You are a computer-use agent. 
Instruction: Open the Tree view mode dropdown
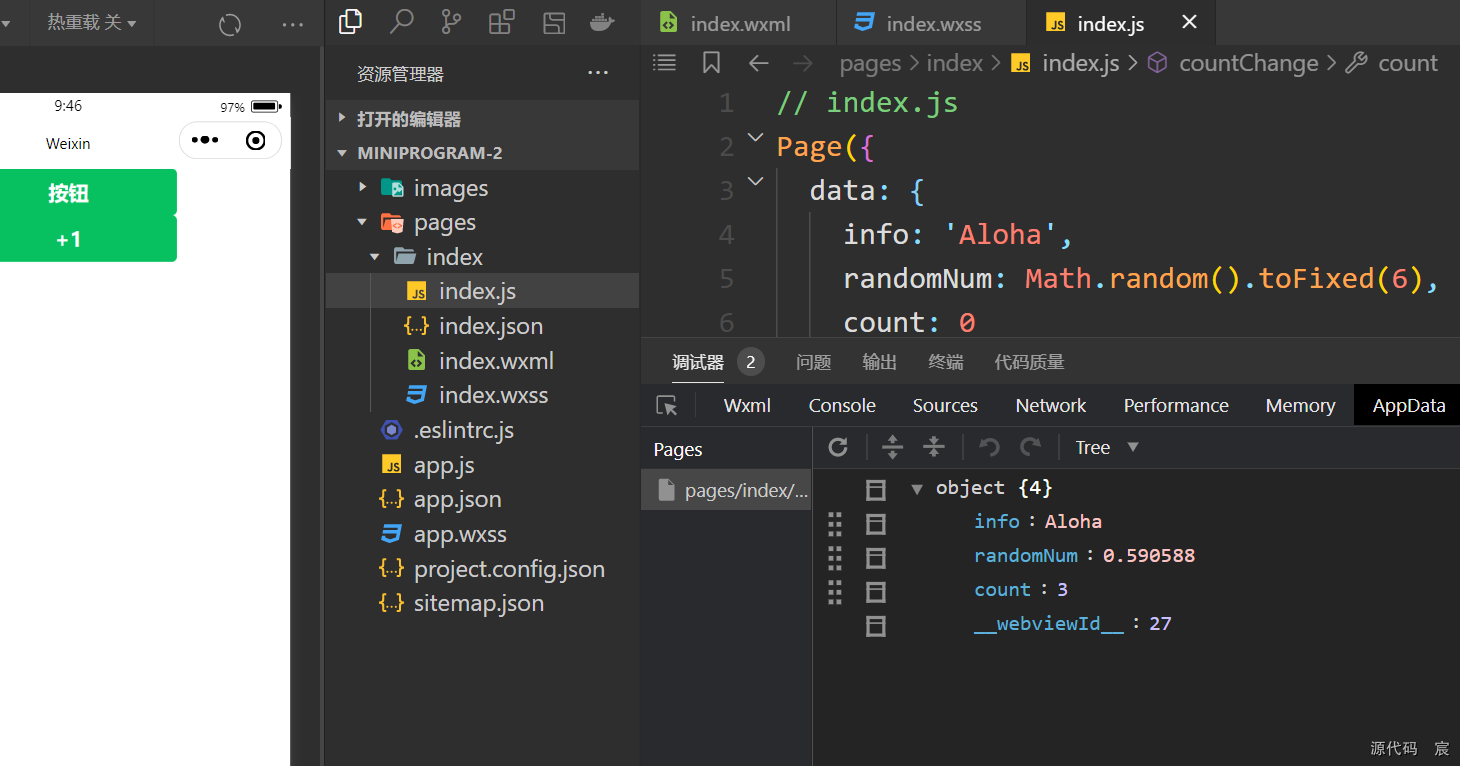(x=1106, y=447)
